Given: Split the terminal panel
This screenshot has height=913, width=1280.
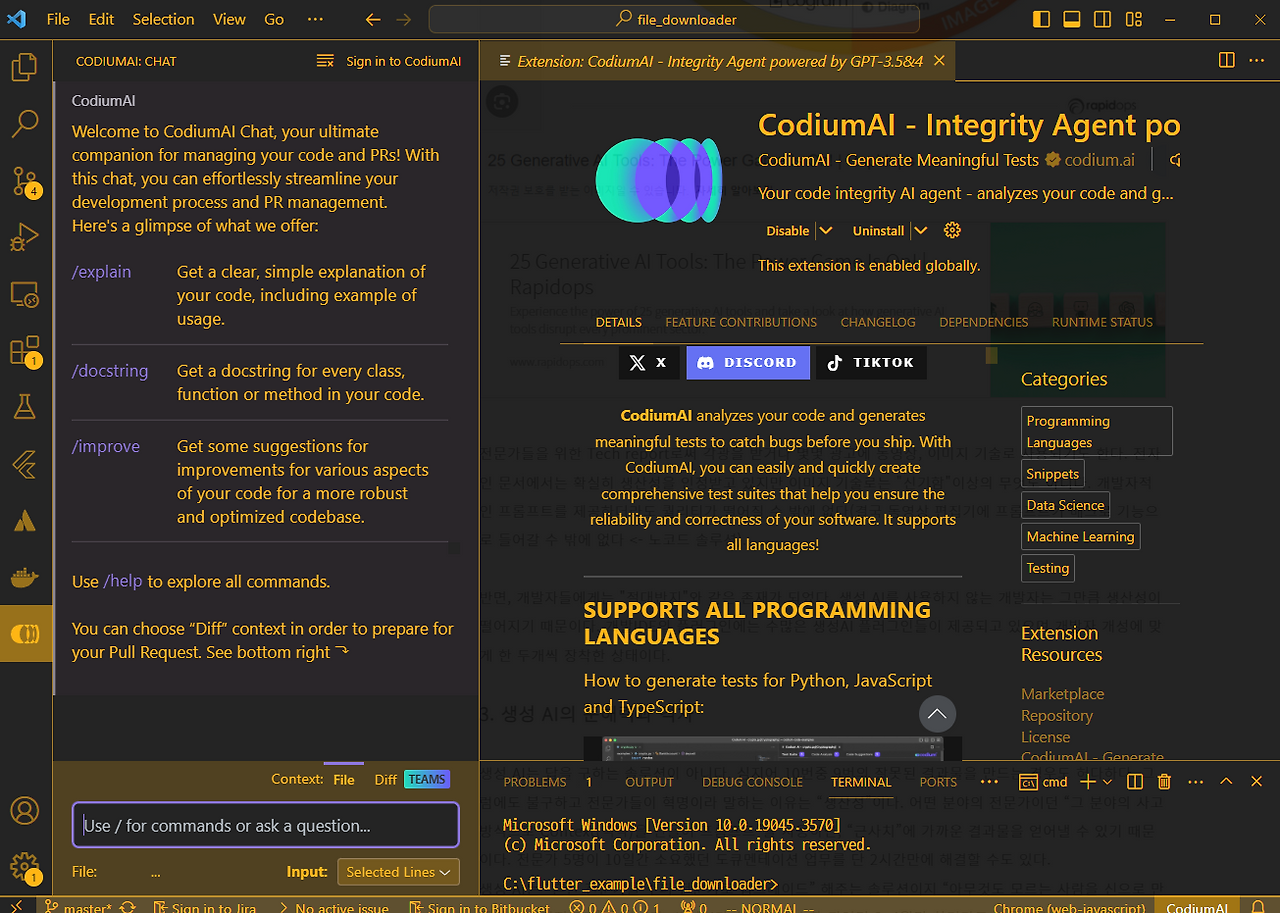Looking at the screenshot, I should coord(1135,782).
